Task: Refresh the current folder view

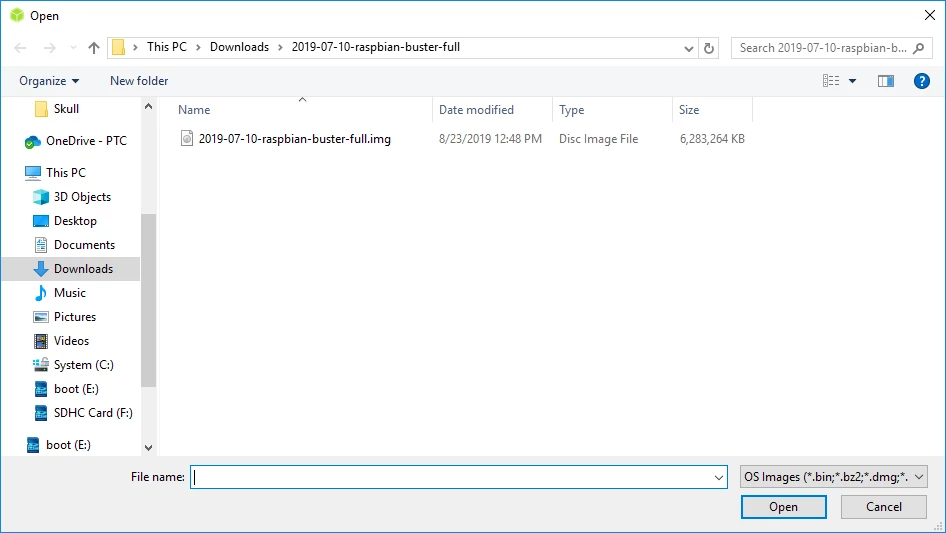Action: [709, 48]
